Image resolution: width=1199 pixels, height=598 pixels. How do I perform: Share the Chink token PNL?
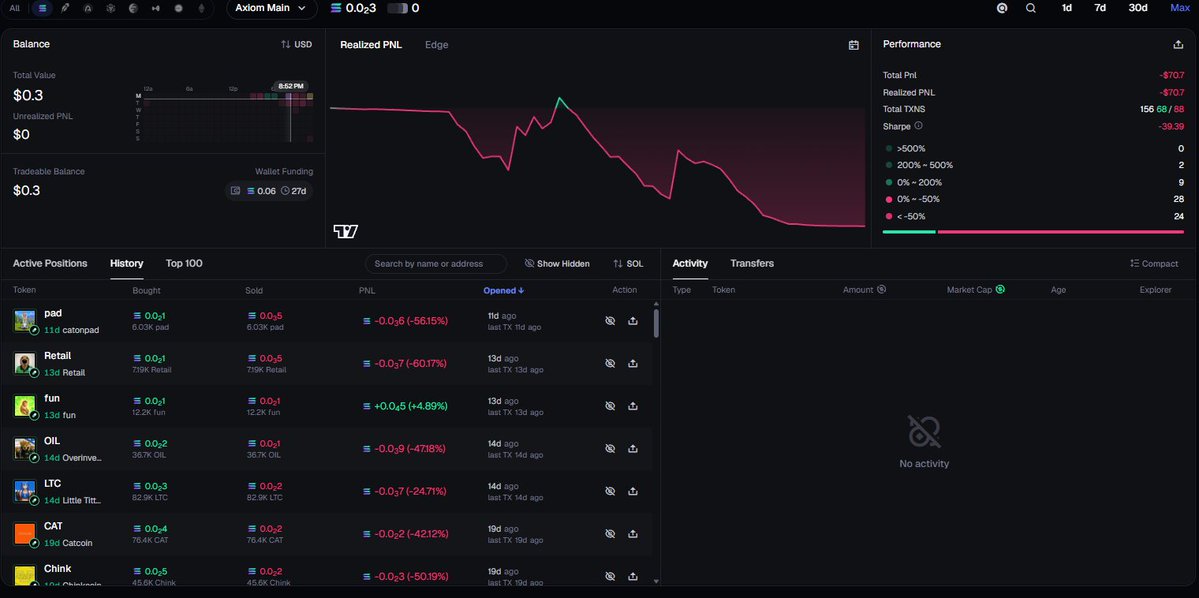632,576
